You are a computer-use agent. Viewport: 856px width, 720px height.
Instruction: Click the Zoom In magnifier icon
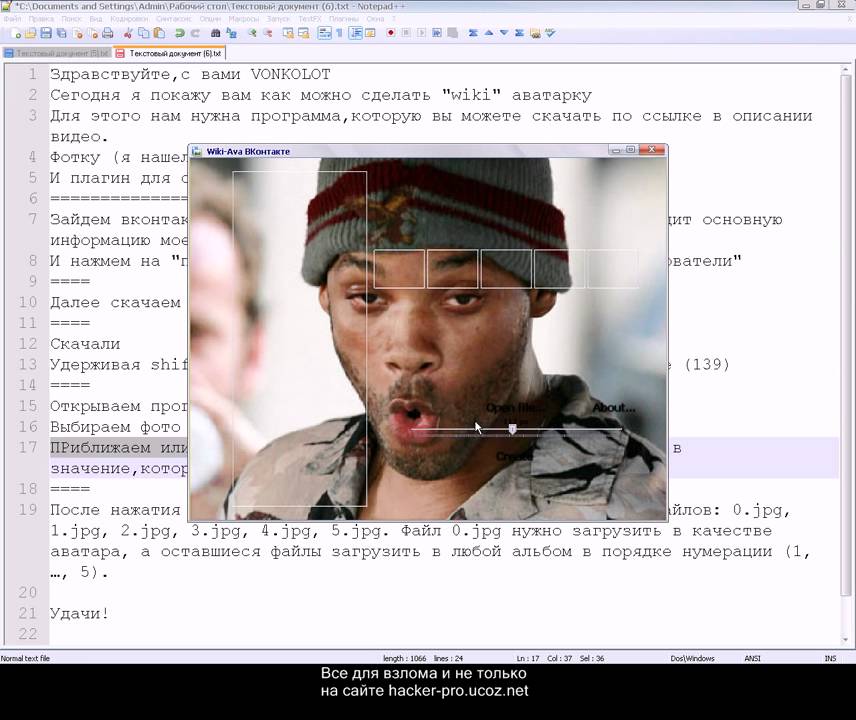tap(252, 33)
